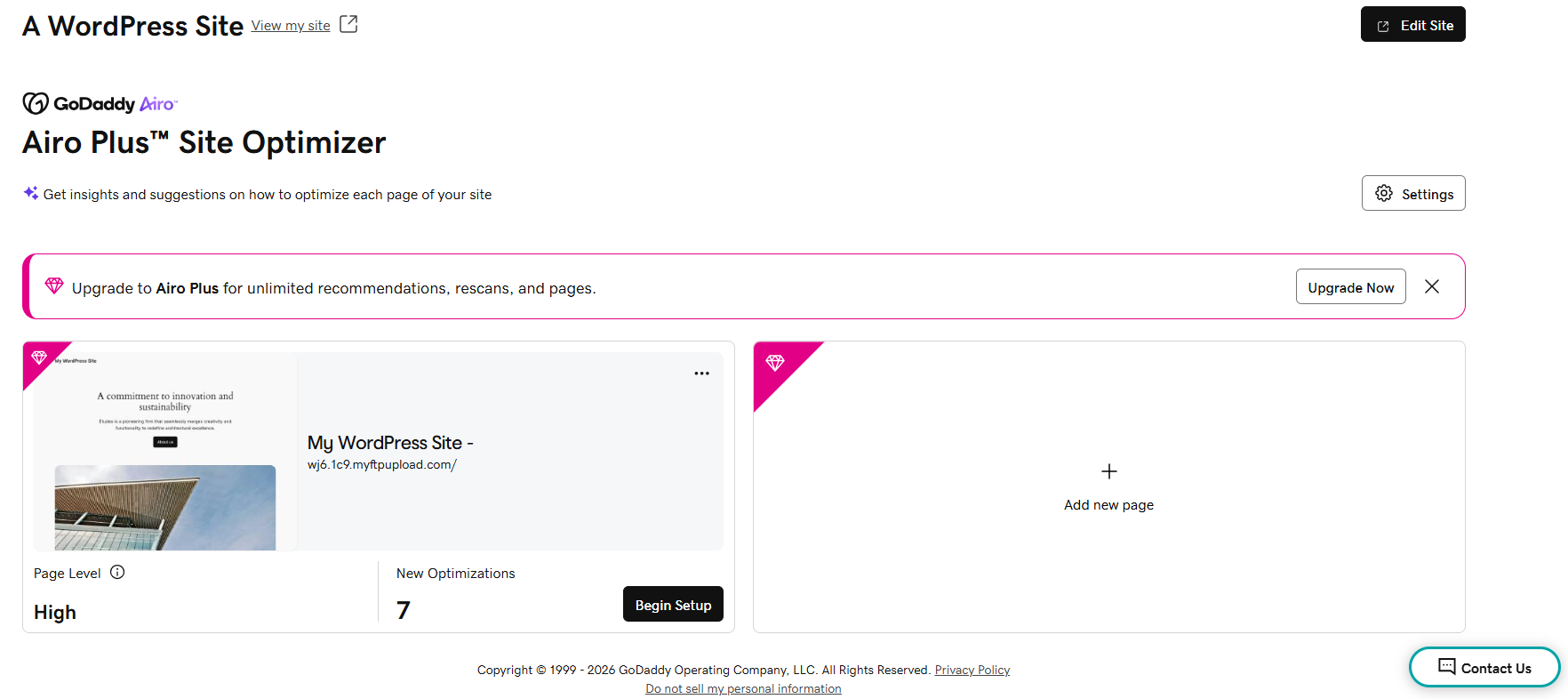Click the A WordPress Site title
Image resolution: width=1568 pixels, height=699 pixels.
point(133,26)
